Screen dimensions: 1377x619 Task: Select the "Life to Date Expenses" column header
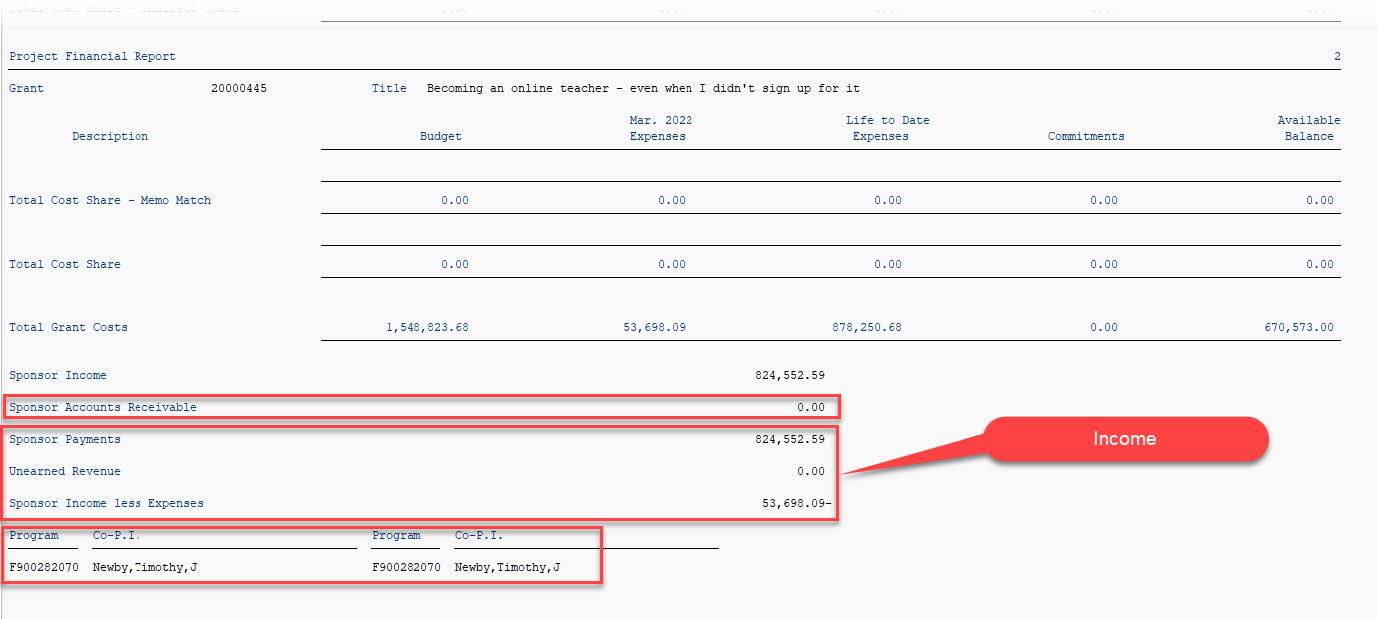887,128
